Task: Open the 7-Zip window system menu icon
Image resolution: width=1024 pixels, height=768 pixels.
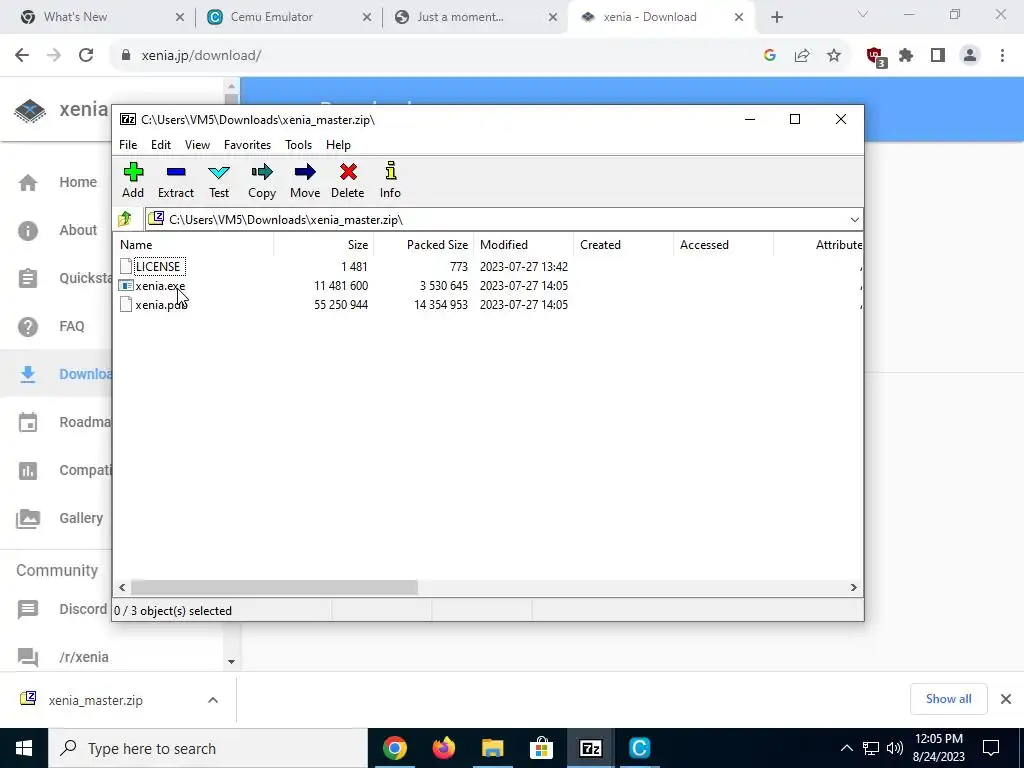Action: (x=128, y=120)
